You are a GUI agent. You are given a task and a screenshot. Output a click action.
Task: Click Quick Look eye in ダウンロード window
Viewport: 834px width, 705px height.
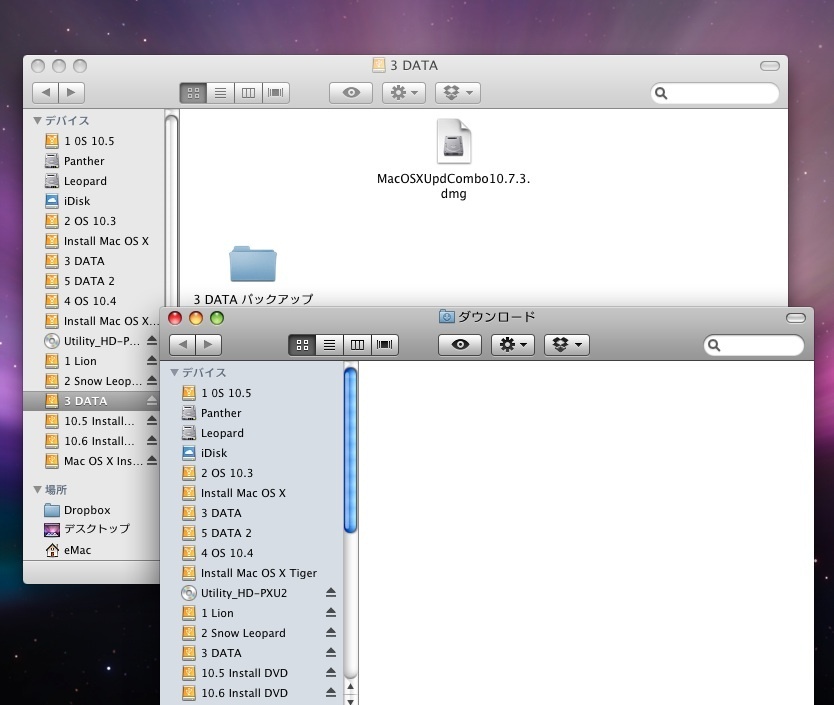tap(460, 345)
